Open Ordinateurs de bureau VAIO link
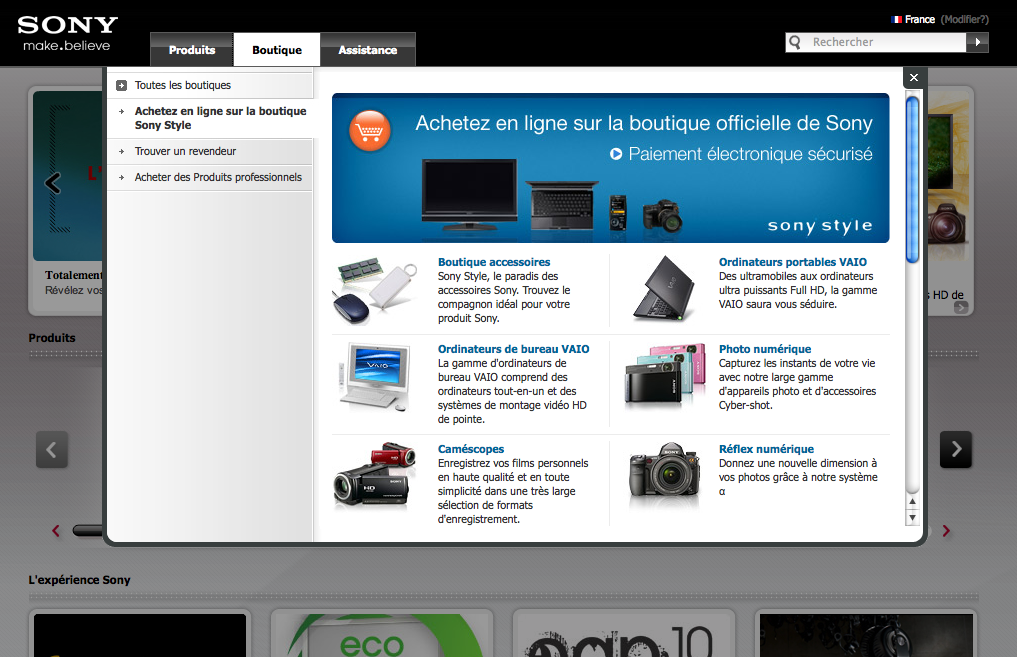Viewport: 1017px width, 657px height. point(513,349)
